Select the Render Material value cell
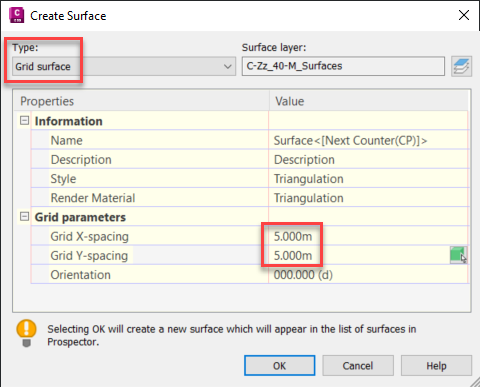This screenshot has width=480, height=387. [368, 198]
